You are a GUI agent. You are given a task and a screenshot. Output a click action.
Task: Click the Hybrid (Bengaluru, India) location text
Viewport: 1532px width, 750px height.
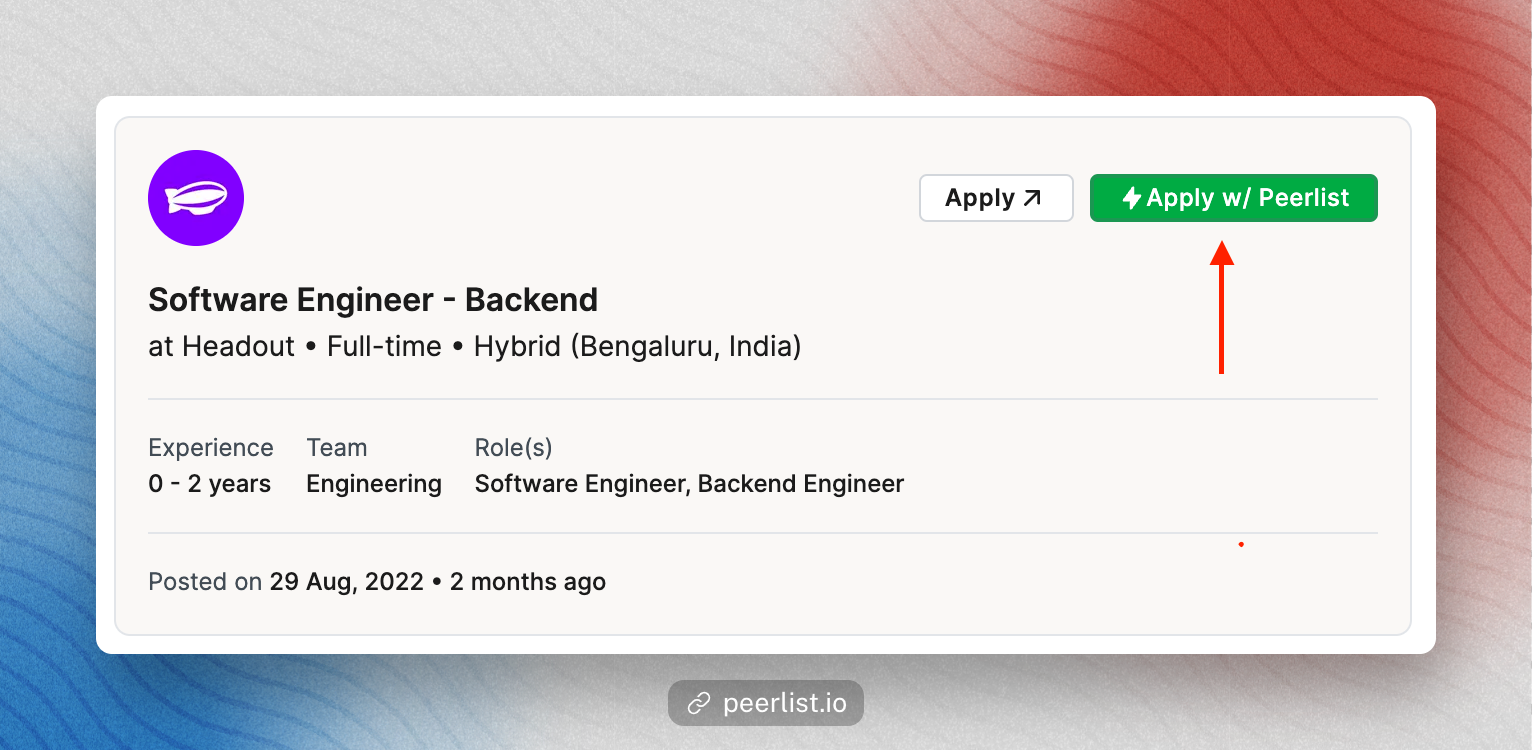[638, 348]
